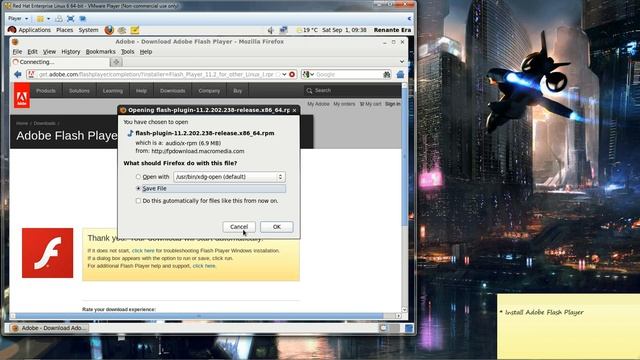
Task: Click the network connection icon
Action: tap(283, 30)
